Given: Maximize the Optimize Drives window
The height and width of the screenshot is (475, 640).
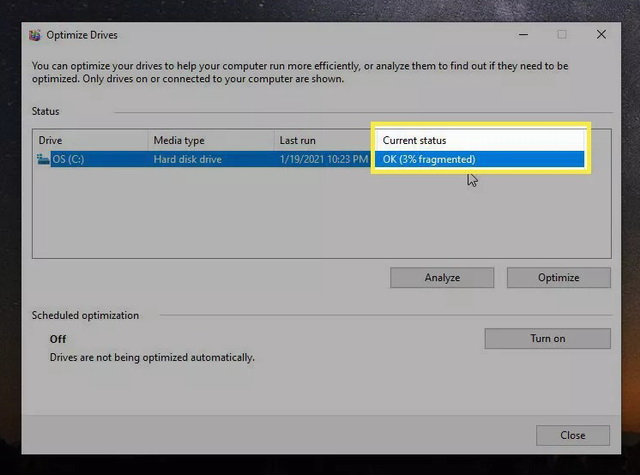Looking at the screenshot, I should coord(562,35).
